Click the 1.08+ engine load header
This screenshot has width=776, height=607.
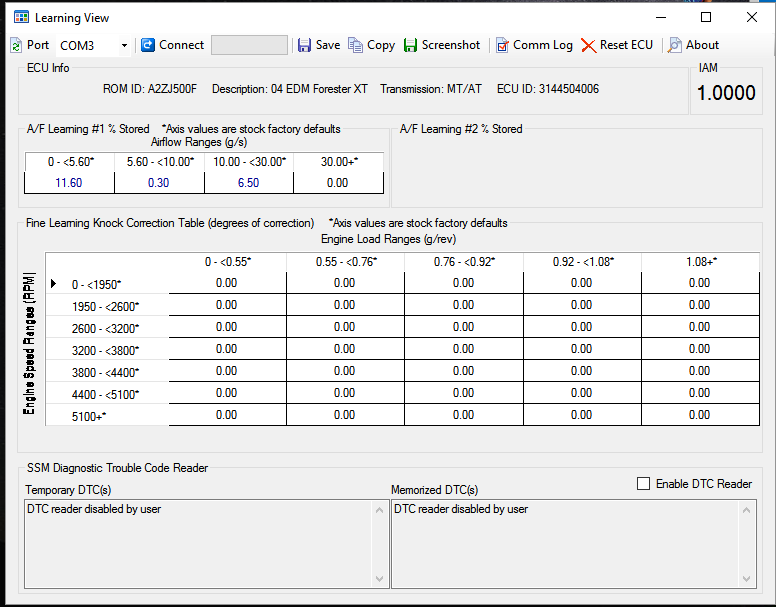[x=700, y=262]
